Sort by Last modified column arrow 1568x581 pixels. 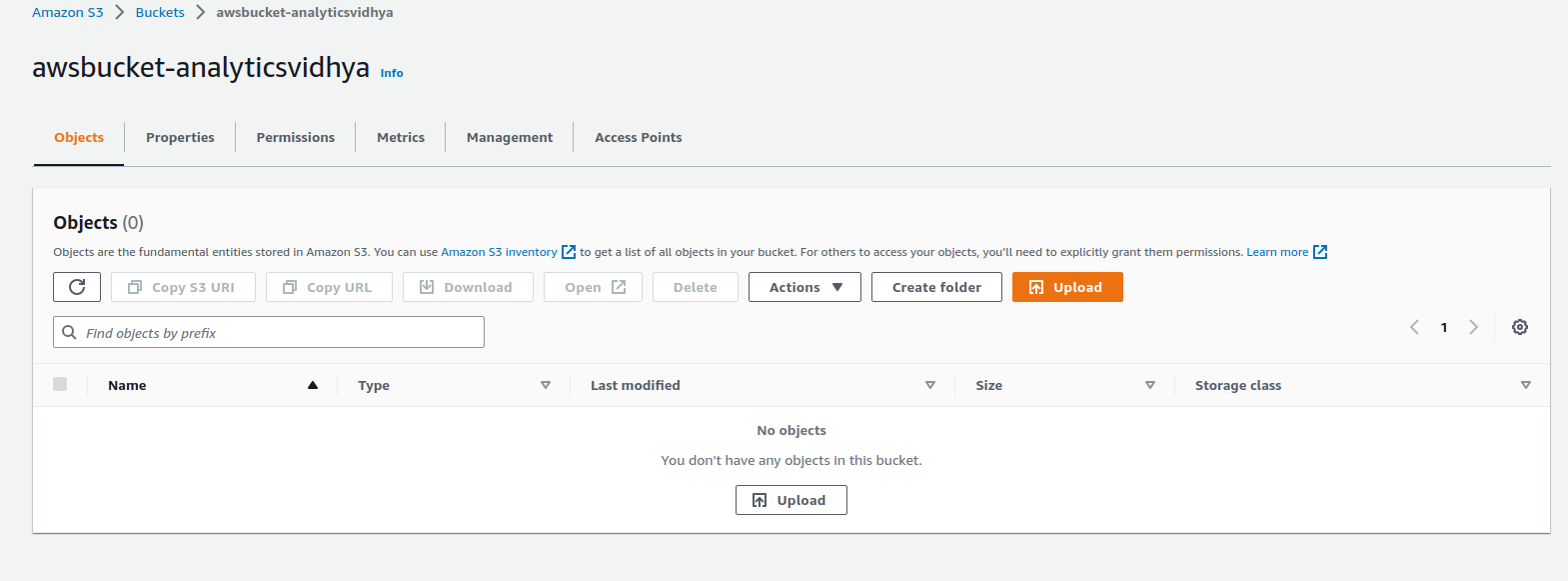[x=930, y=385]
